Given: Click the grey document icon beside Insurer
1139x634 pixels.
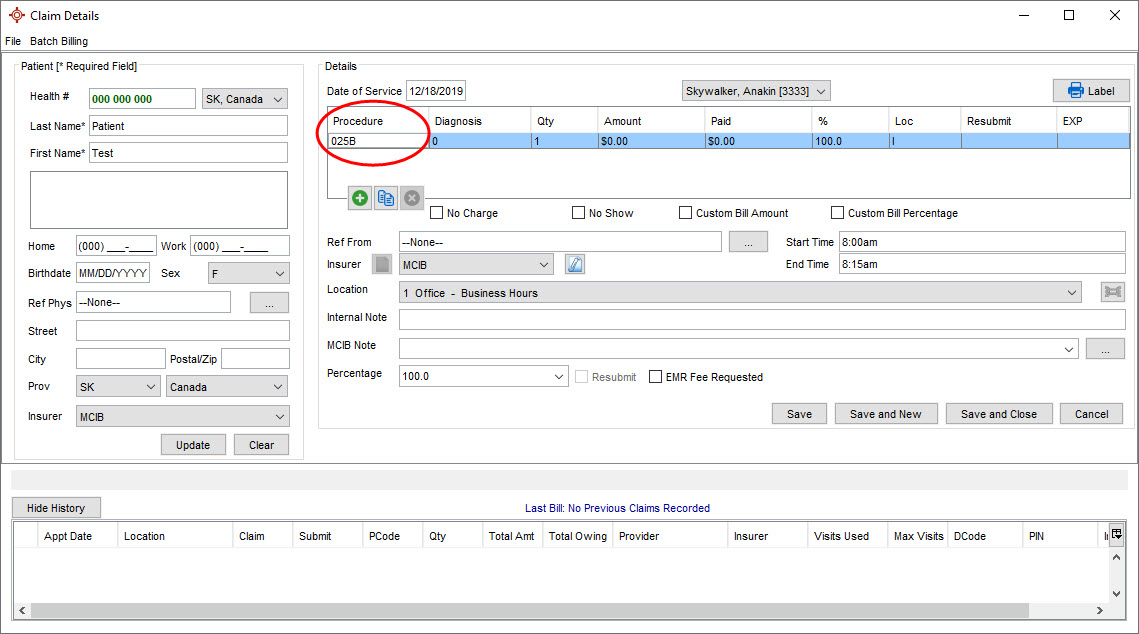Looking at the screenshot, I should 382,264.
